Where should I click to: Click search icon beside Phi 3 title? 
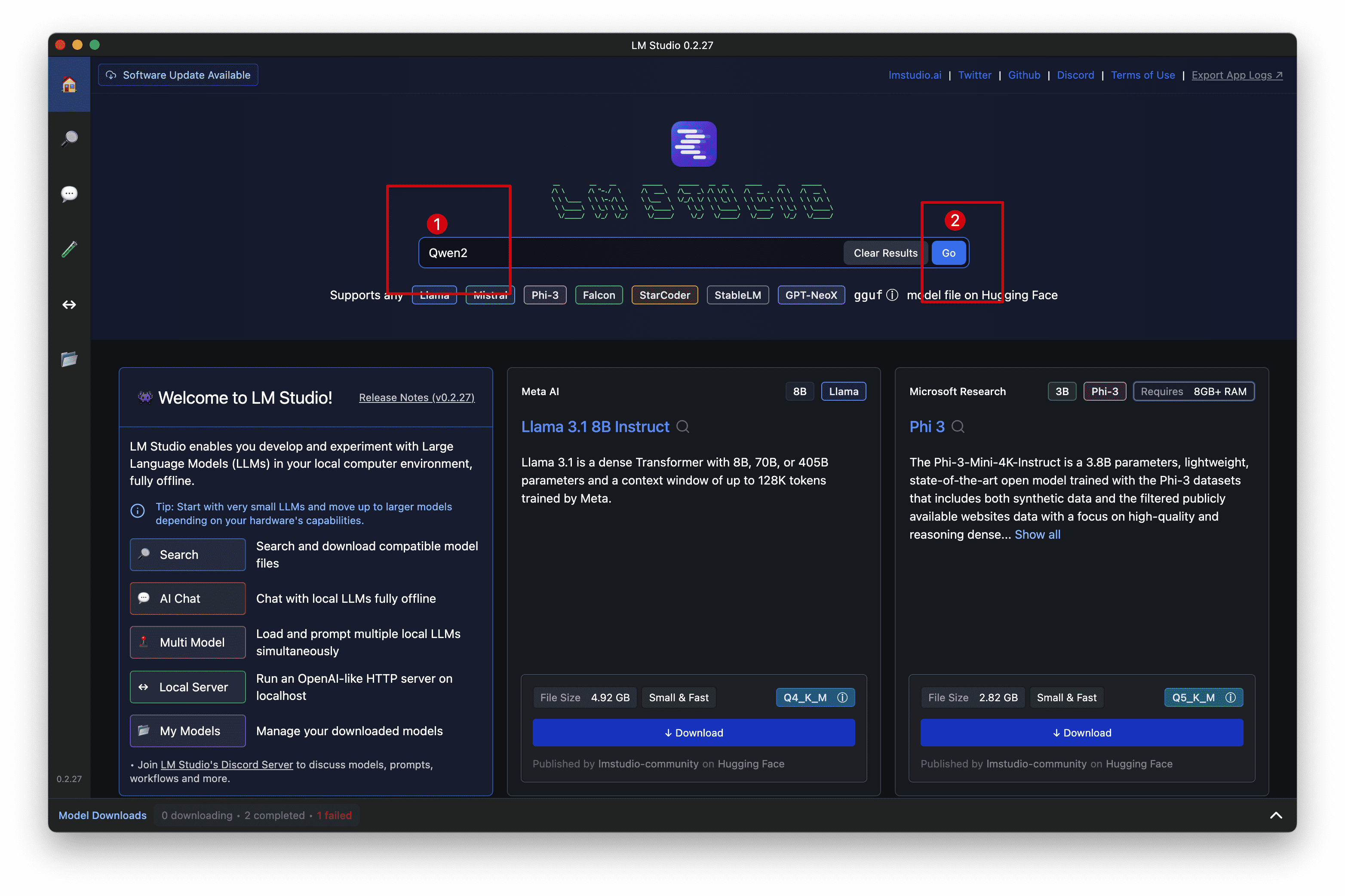point(958,426)
